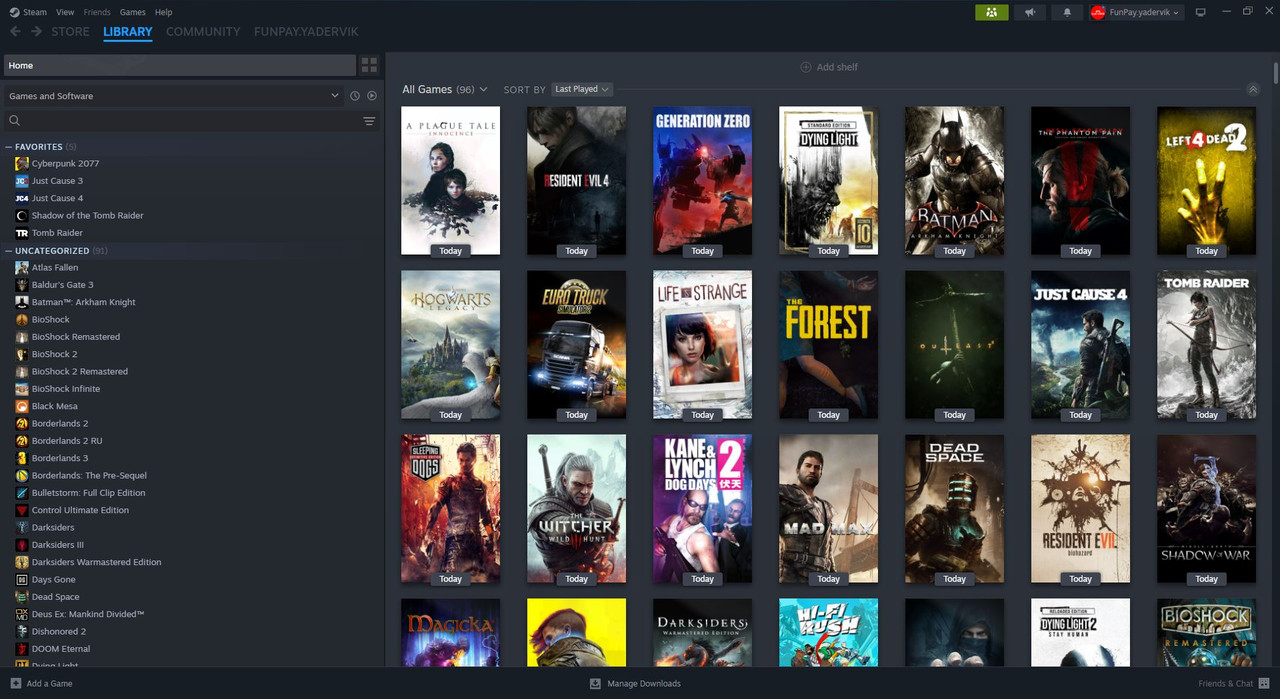Open Kane & Lynch 2 cover
The width and height of the screenshot is (1280, 699).
703,509
